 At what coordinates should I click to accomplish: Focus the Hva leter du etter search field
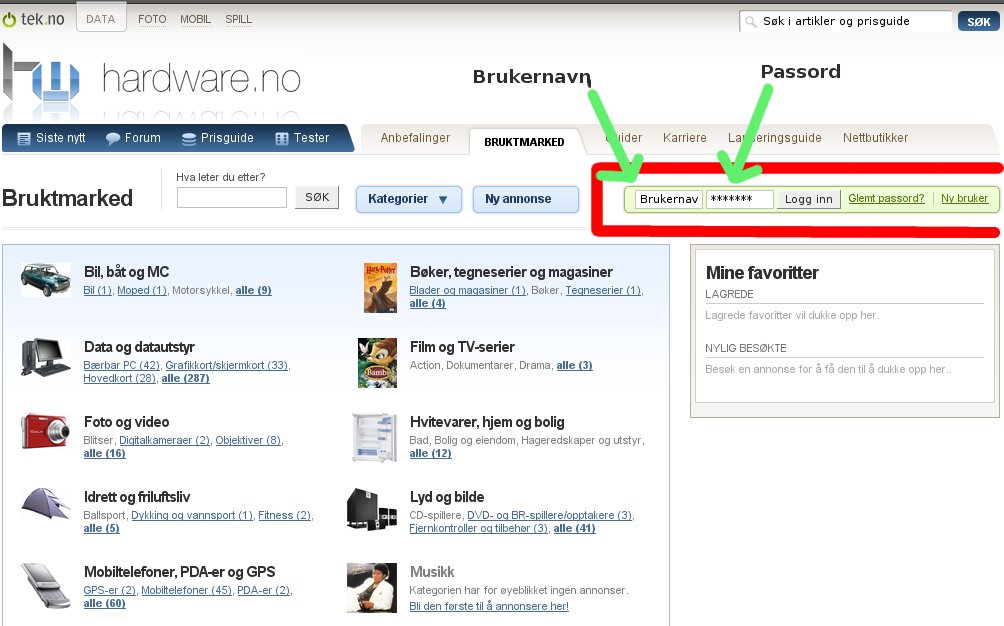click(x=232, y=197)
